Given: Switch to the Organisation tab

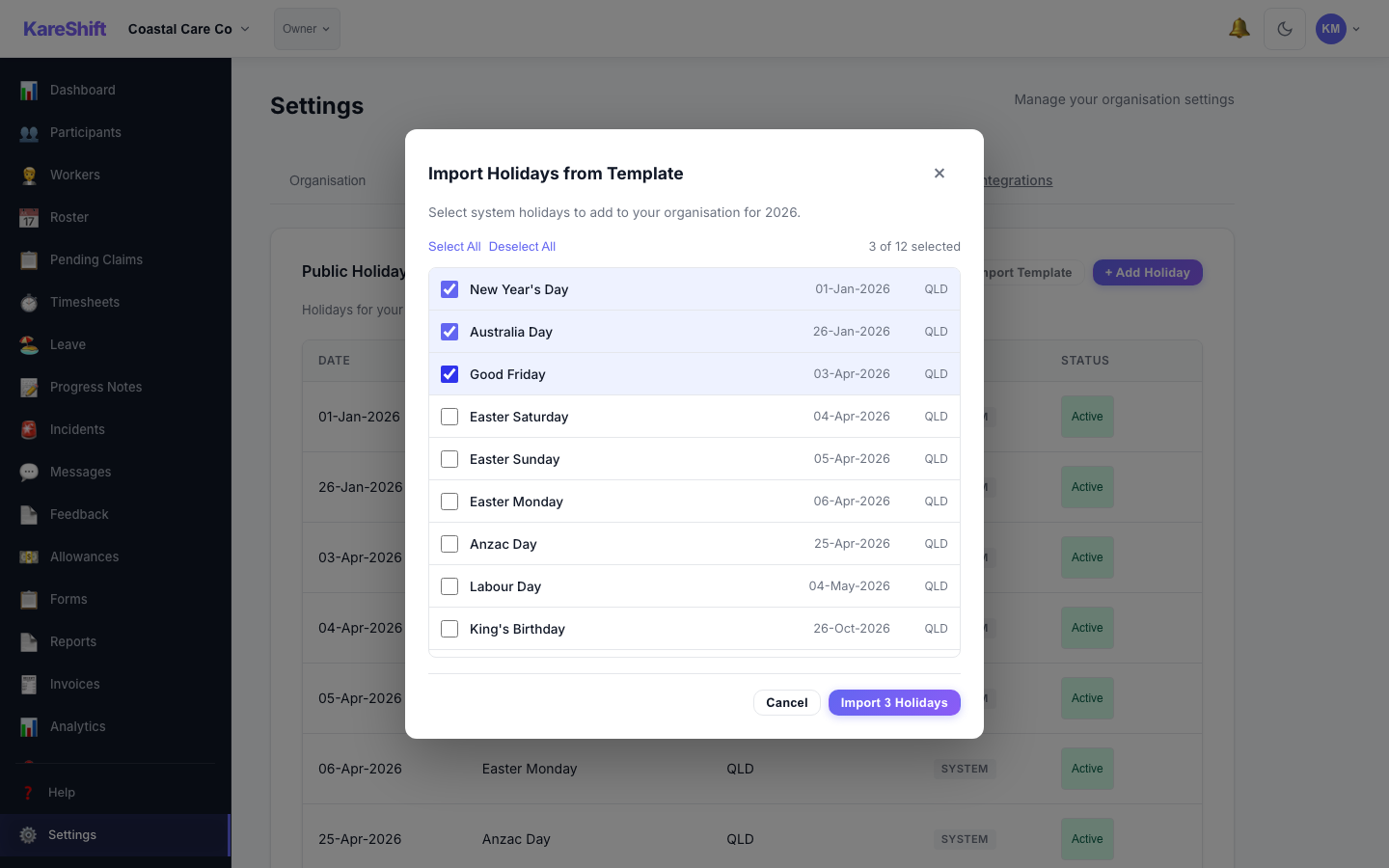Looking at the screenshot, I should click(x=327, y=180).
